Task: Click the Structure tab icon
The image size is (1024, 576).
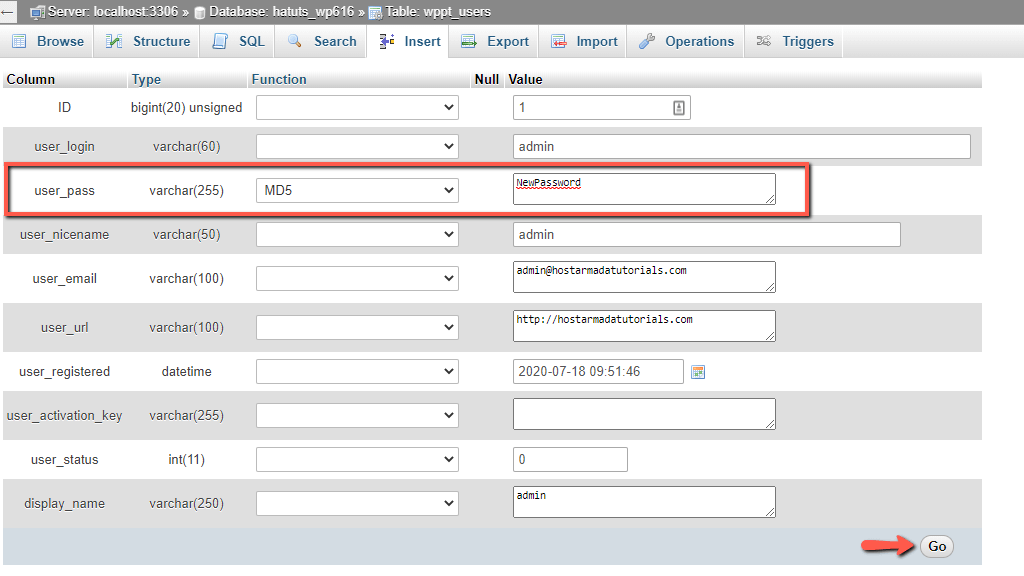Action: click(114, 41)
